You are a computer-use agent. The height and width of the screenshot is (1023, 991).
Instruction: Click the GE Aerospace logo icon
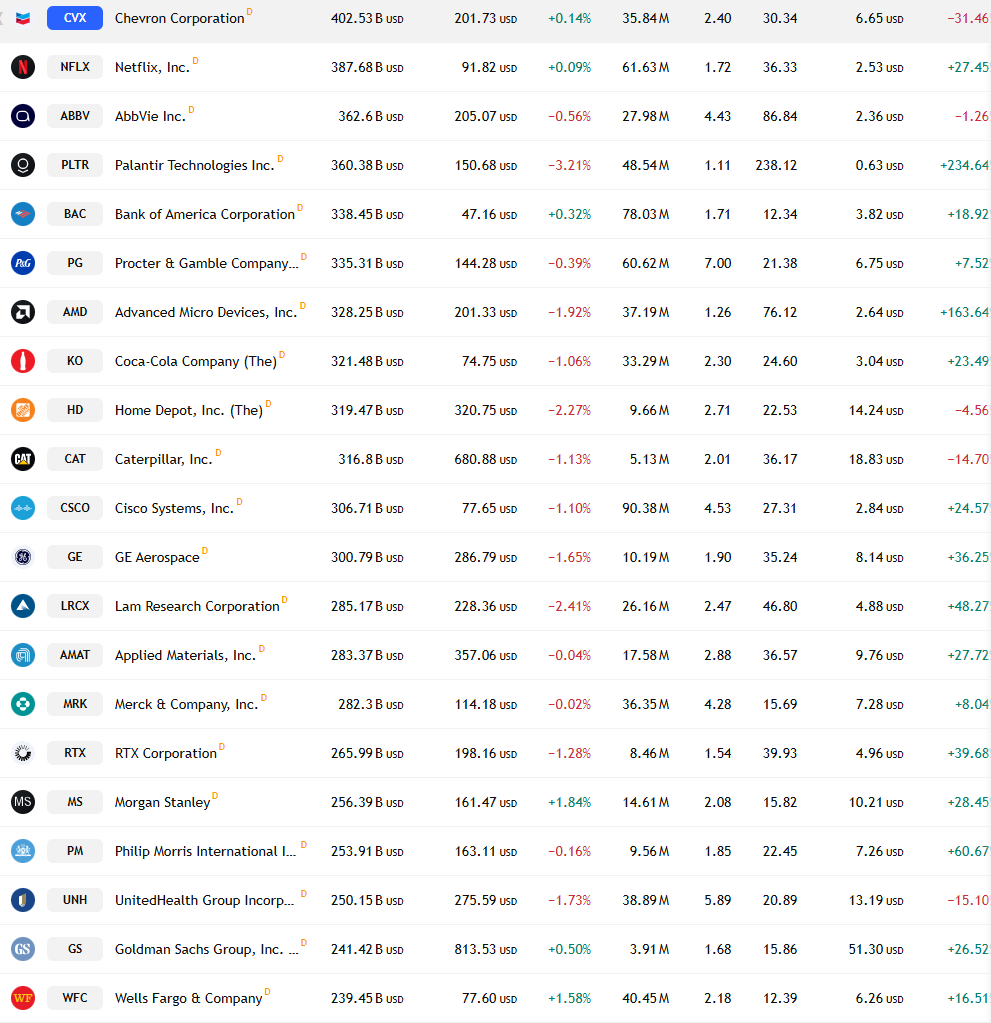click(23, 557)
